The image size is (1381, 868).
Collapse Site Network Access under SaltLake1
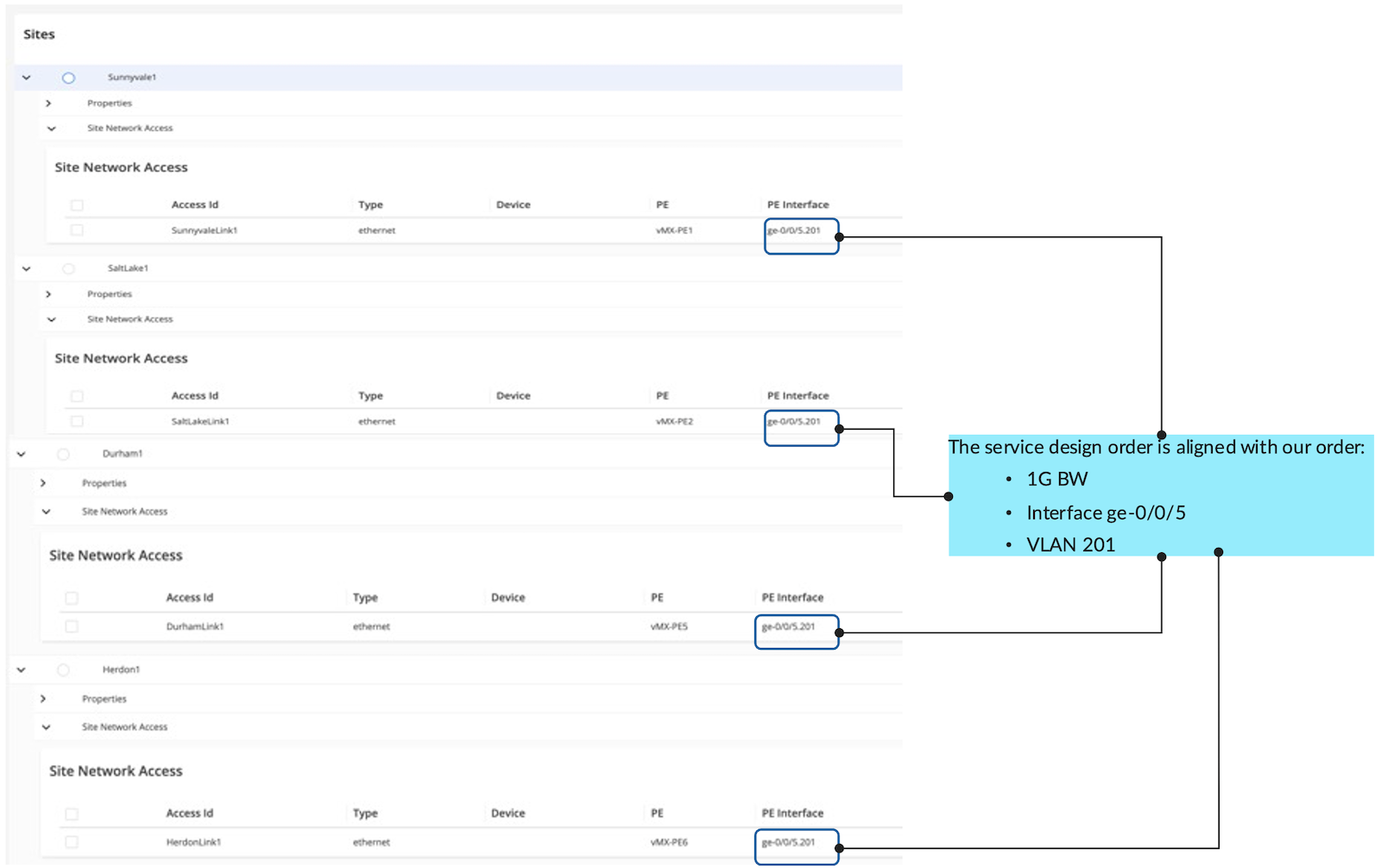pyautogui.click(x=52, y=319)
